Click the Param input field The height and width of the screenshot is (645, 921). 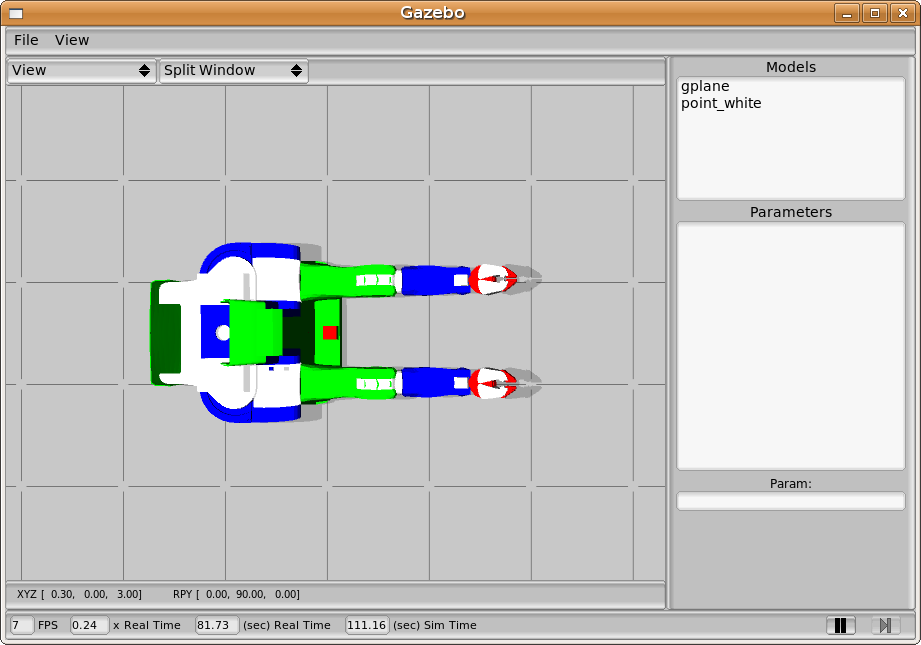point(791,502)
